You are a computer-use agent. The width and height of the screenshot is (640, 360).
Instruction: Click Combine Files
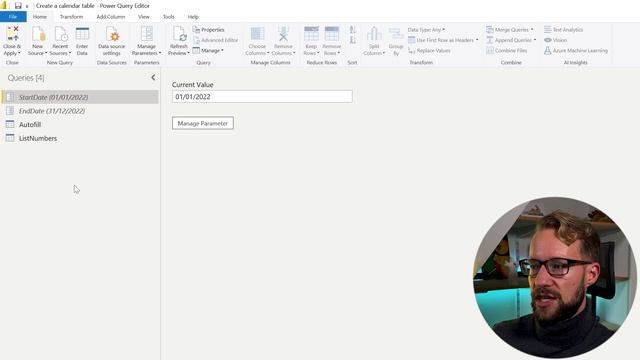pyautogui.click(x=507, y=51)
